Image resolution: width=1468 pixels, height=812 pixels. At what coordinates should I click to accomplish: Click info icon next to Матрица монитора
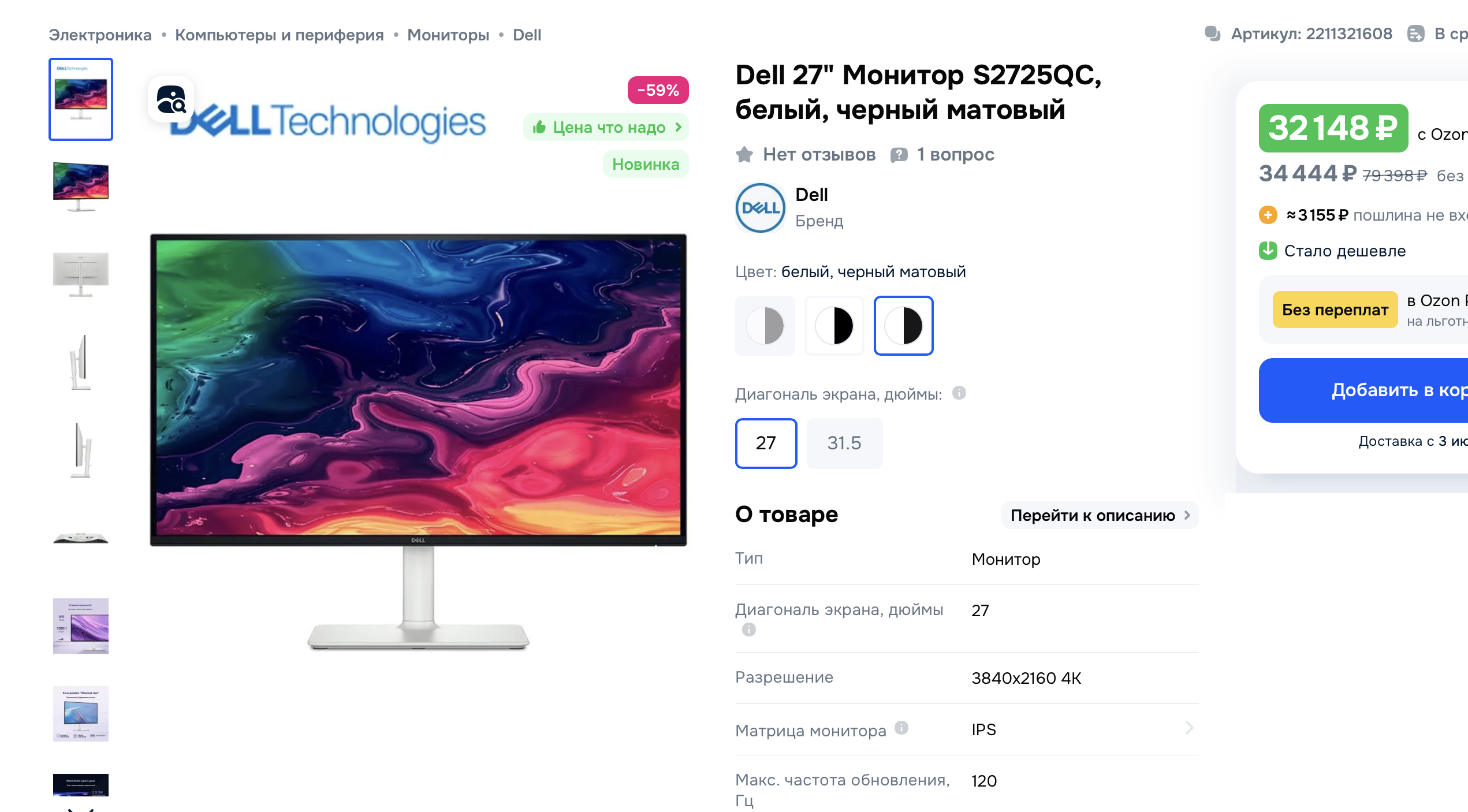[x=901, y=728]
